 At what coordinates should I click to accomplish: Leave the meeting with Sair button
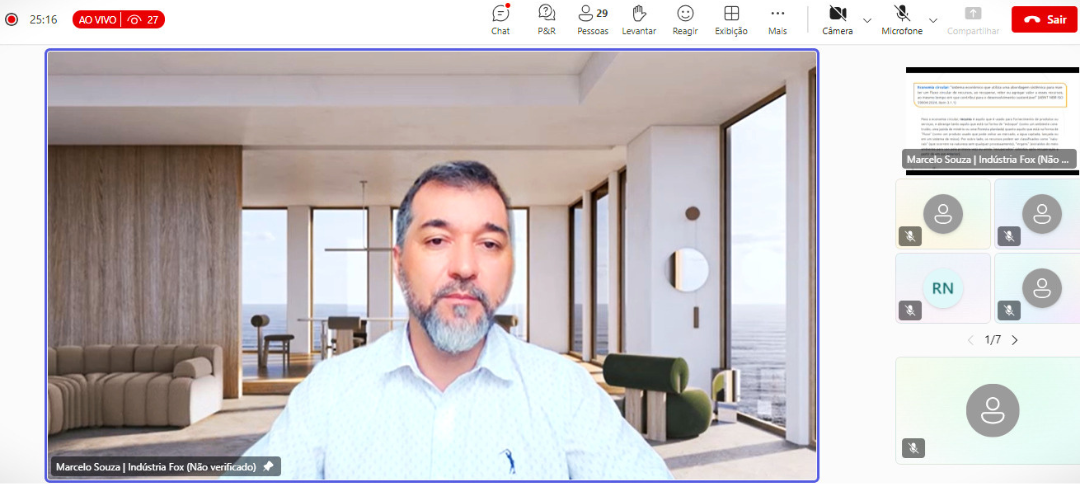1044,19
